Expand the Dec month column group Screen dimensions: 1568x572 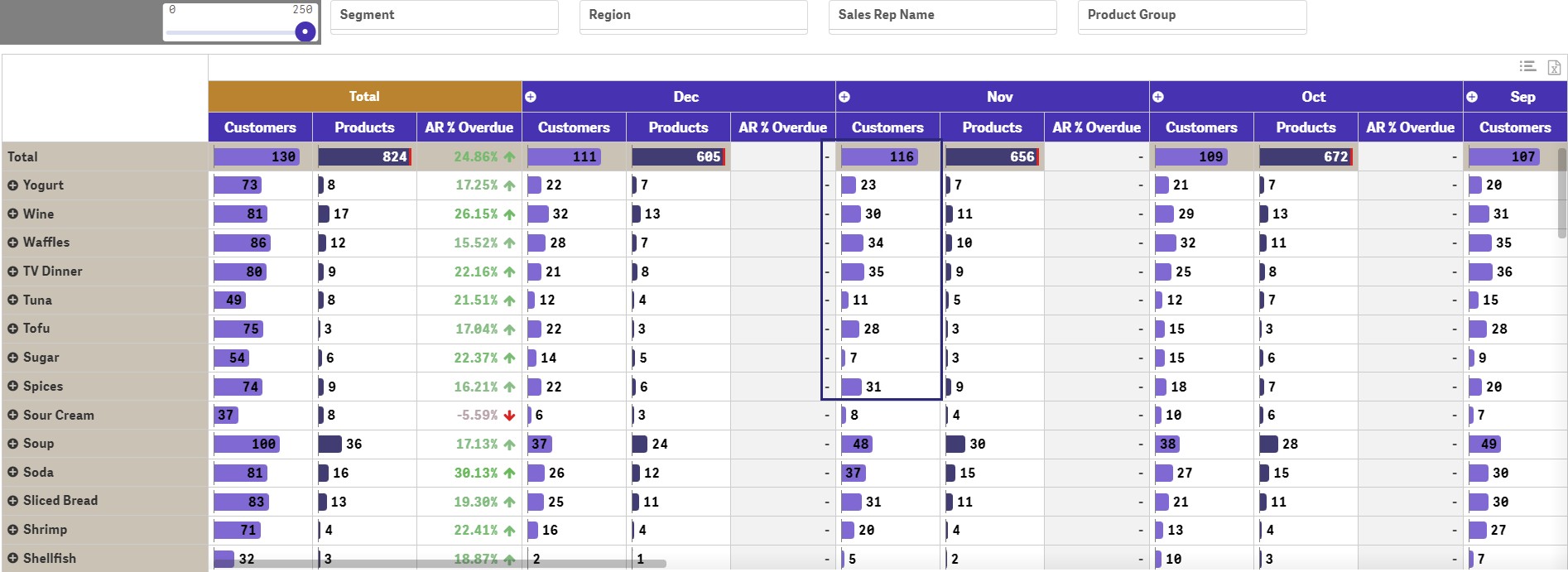(531, 97)
